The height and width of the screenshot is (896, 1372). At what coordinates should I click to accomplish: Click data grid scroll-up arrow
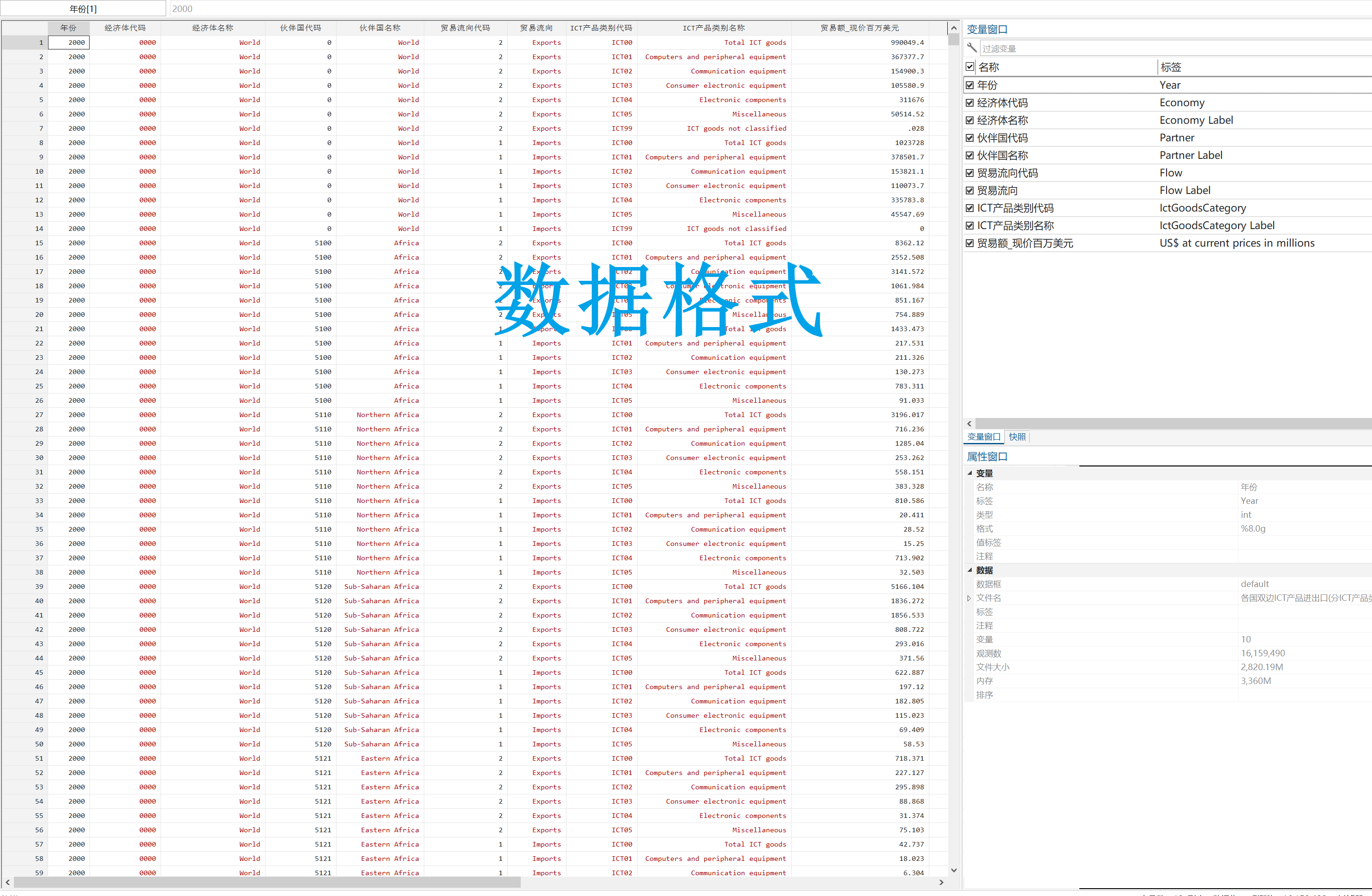[953, 28]
